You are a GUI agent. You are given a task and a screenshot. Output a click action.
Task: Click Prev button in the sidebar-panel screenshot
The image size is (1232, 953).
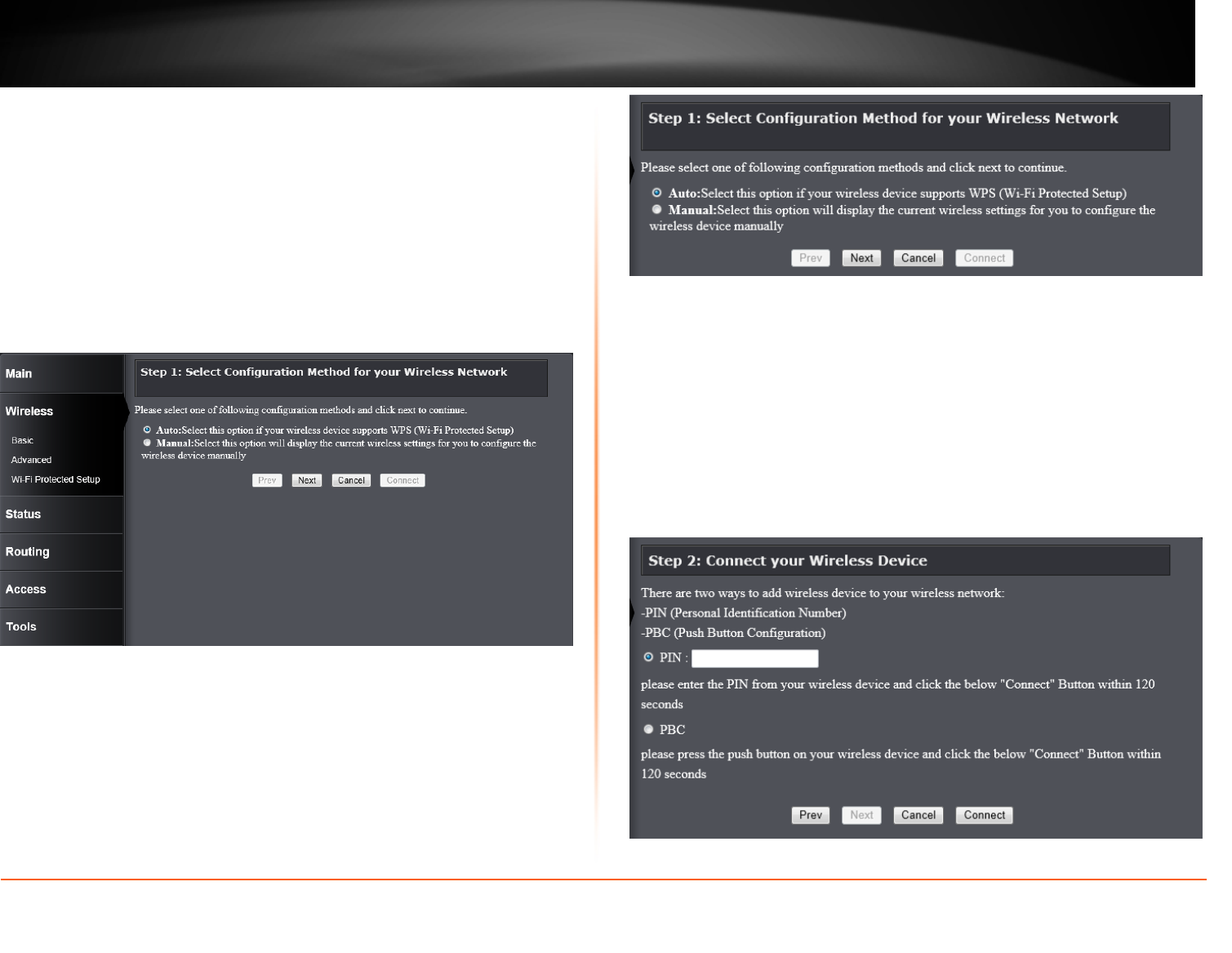pos(267,481)
